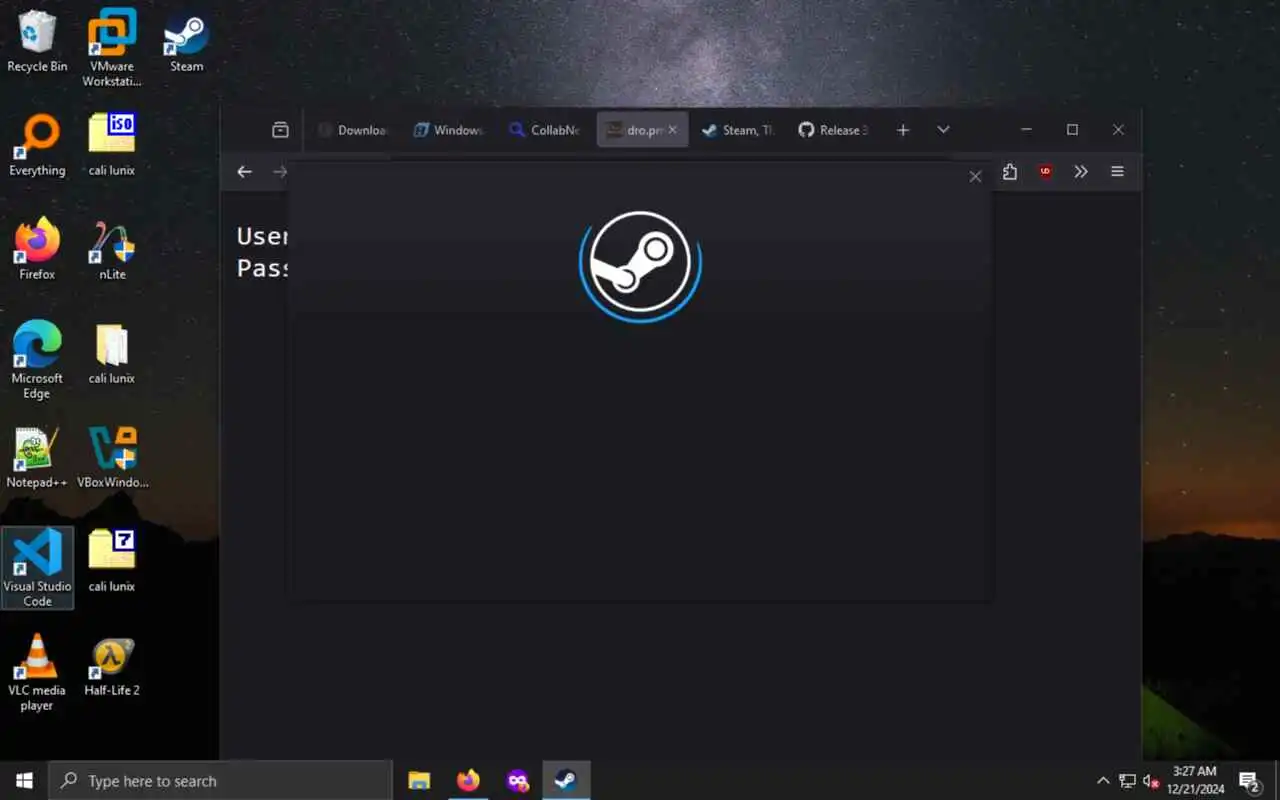Select the VLC media player desktop shortcut
The width and height of the screenshot is (1280, 800).
click(x=37, y=672)
